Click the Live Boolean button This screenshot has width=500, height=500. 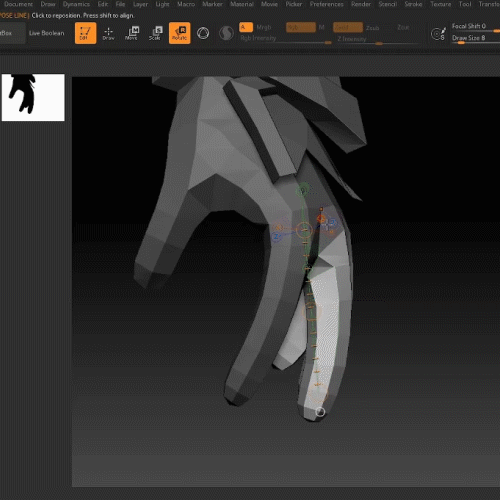[x=47, y=33]
